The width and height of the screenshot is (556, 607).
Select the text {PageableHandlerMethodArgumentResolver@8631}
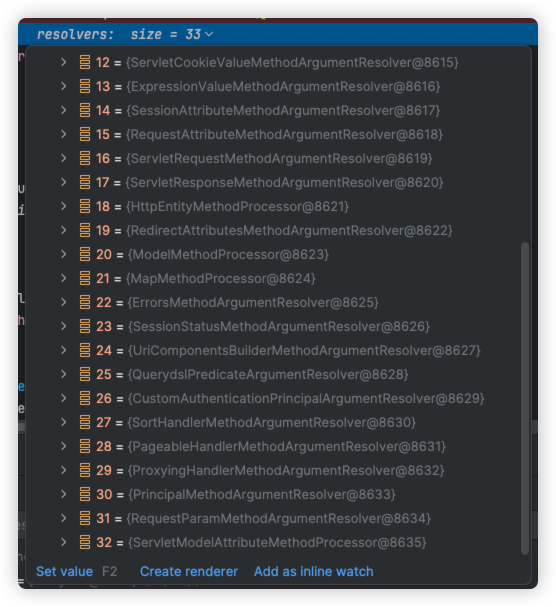[x=287, y=446]
